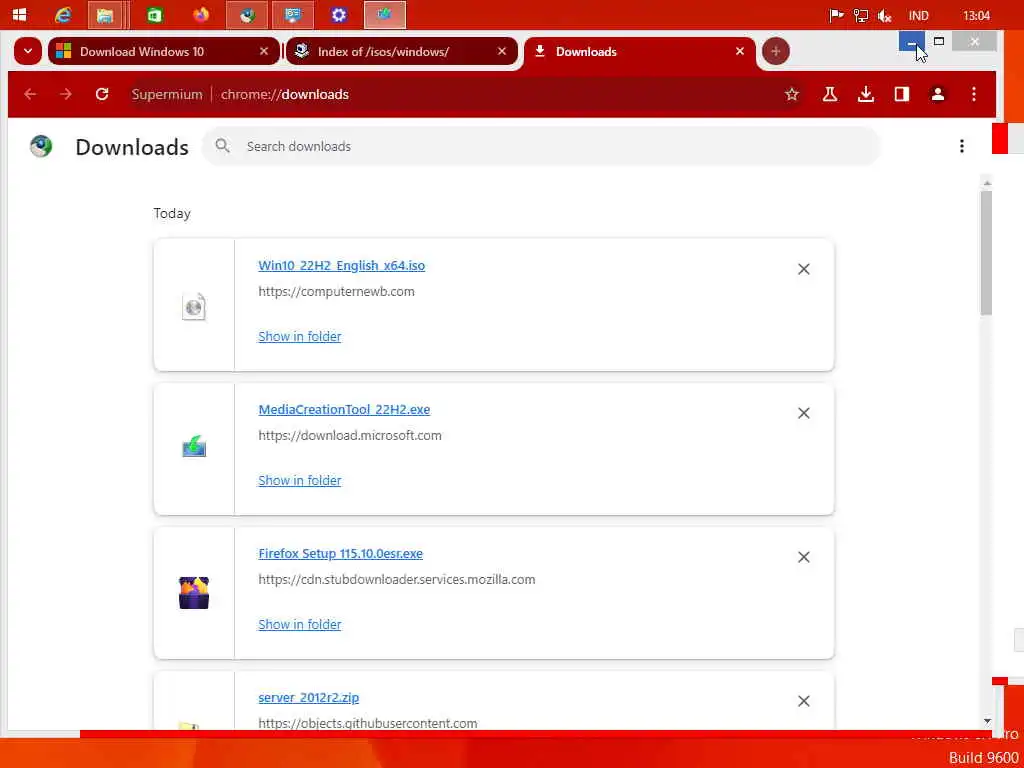
Task: Reload the downloads page
Action: click(102, 94)
